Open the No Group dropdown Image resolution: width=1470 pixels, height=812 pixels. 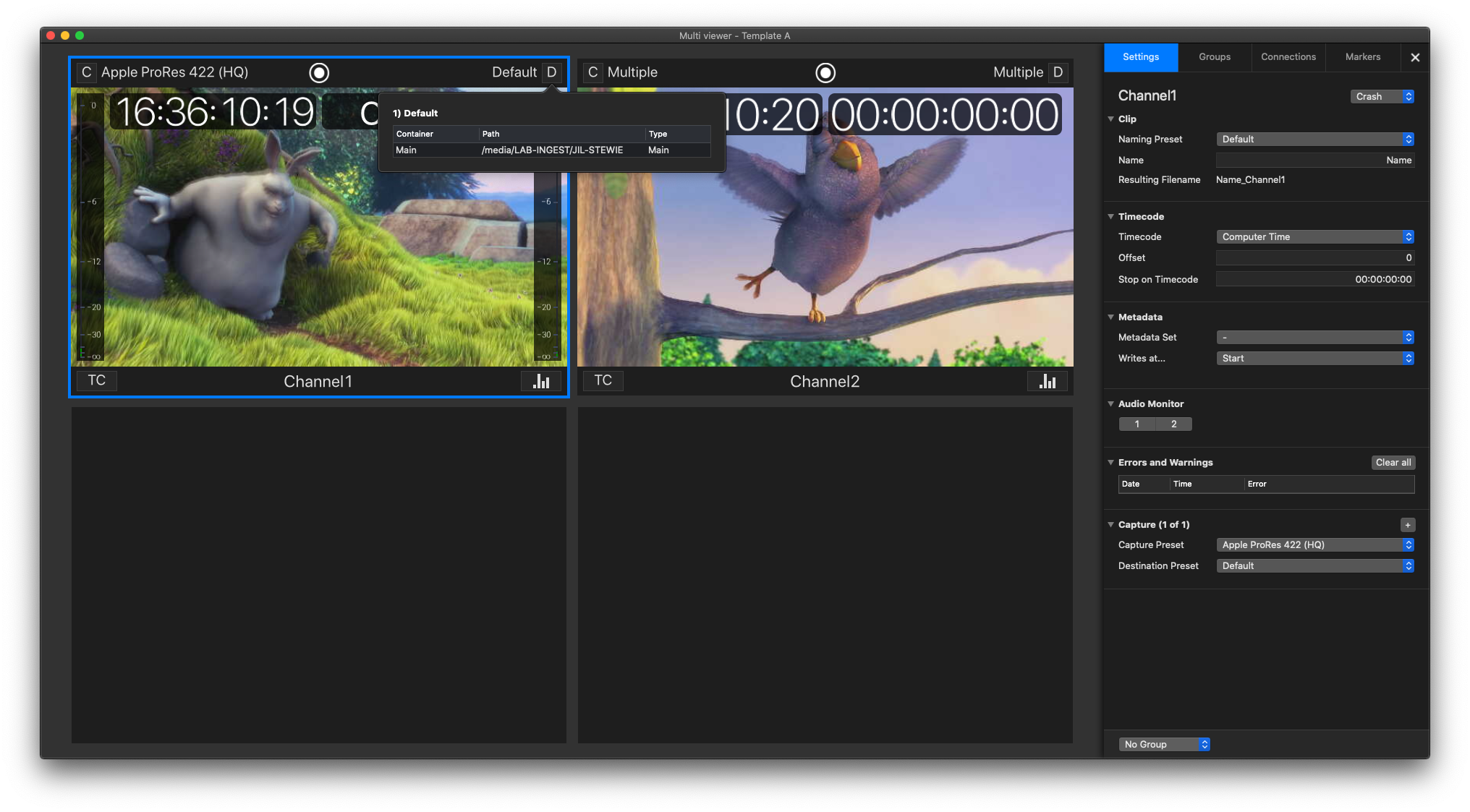click(x=1164, y=744)
